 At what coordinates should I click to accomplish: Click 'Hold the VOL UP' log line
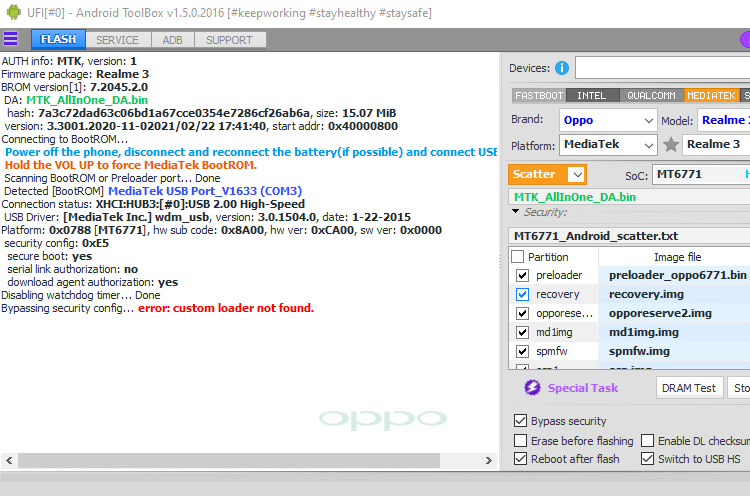(131, 165)
